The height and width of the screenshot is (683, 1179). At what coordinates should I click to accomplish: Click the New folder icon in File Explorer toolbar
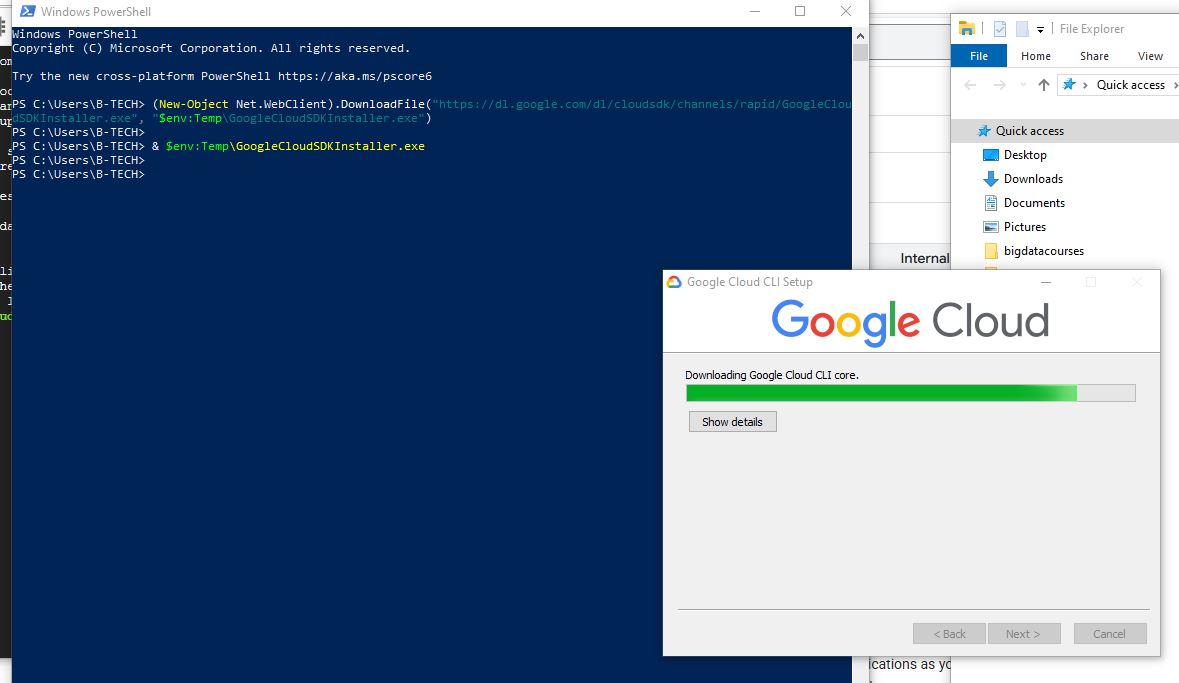[1022, 29]
